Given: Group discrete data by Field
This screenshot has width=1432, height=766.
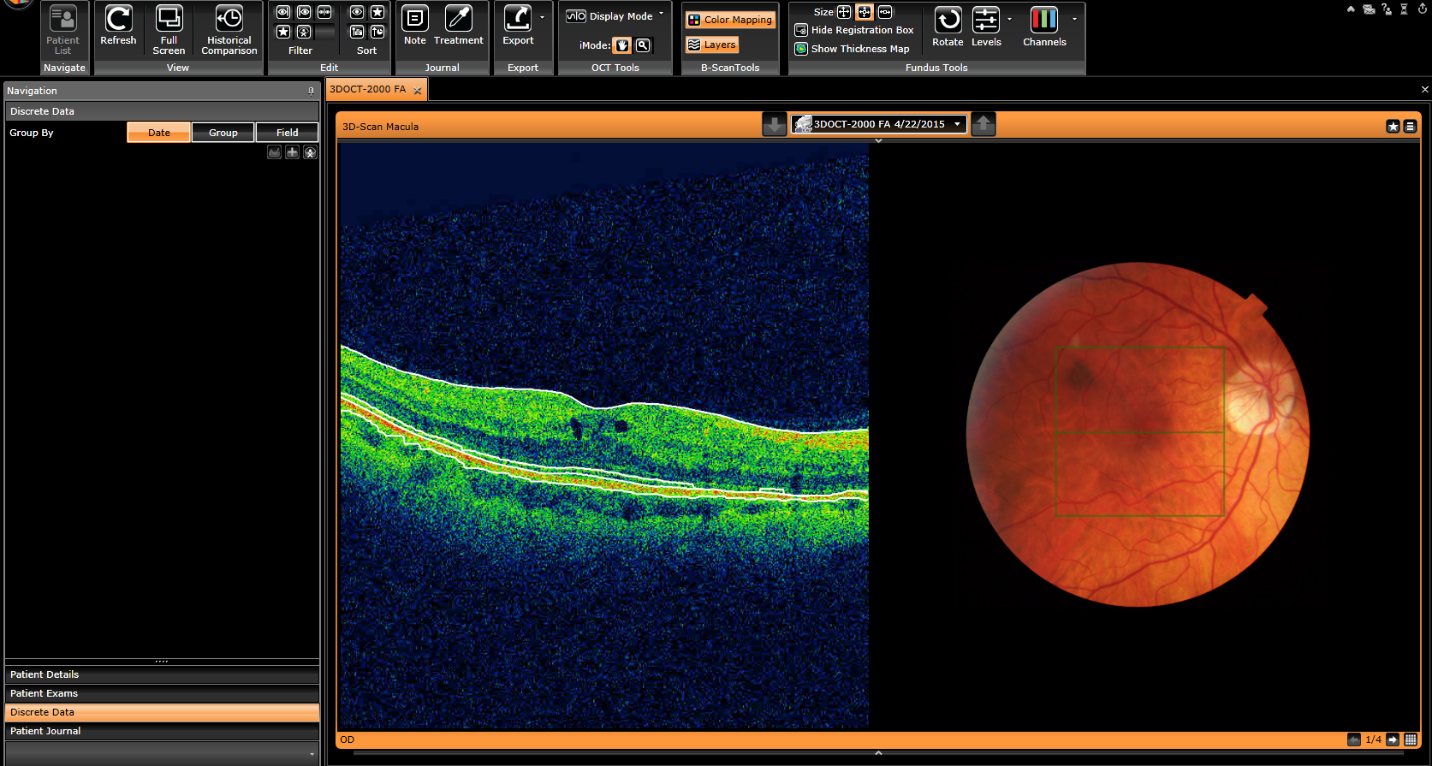Looking at the screenshot, I should 287,132.
